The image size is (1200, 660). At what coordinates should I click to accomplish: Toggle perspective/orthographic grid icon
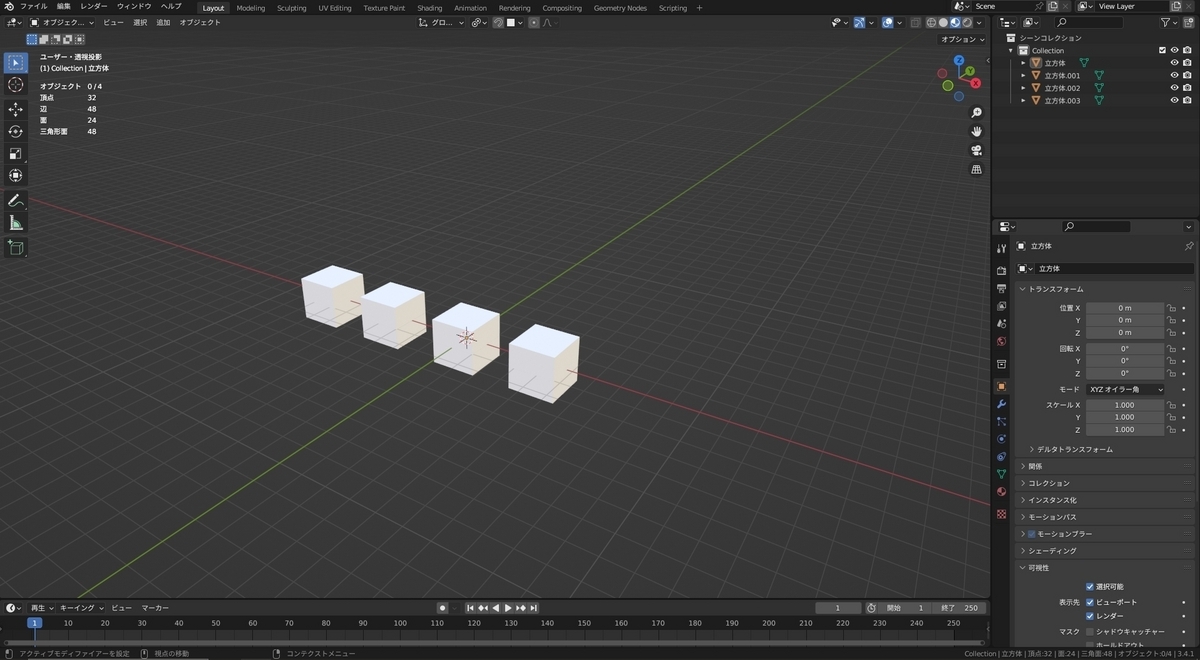click(x=976, y=170)
